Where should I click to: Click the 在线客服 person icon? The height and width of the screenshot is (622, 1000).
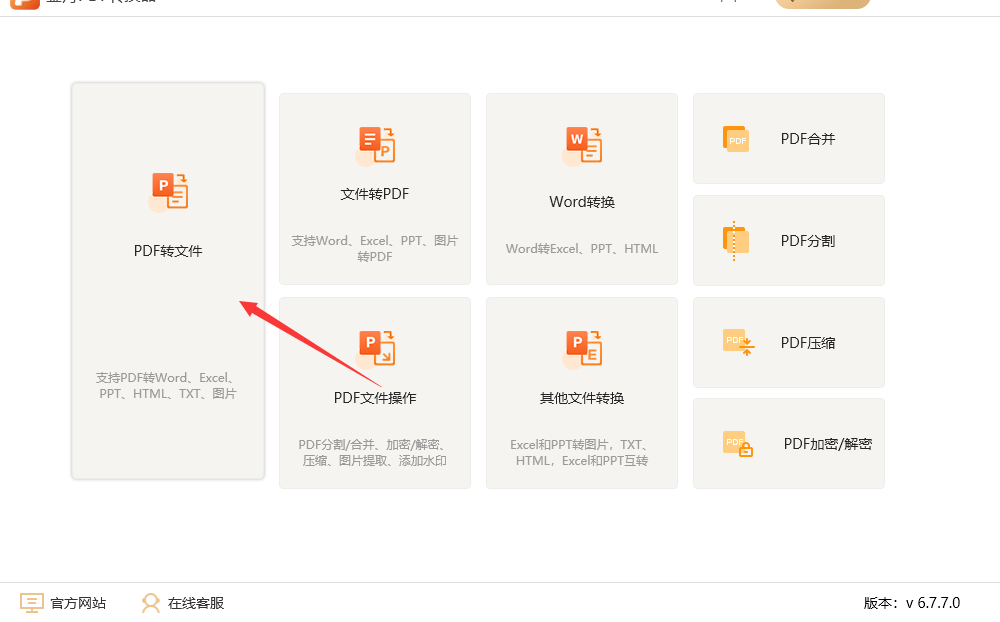click(151, 603)
